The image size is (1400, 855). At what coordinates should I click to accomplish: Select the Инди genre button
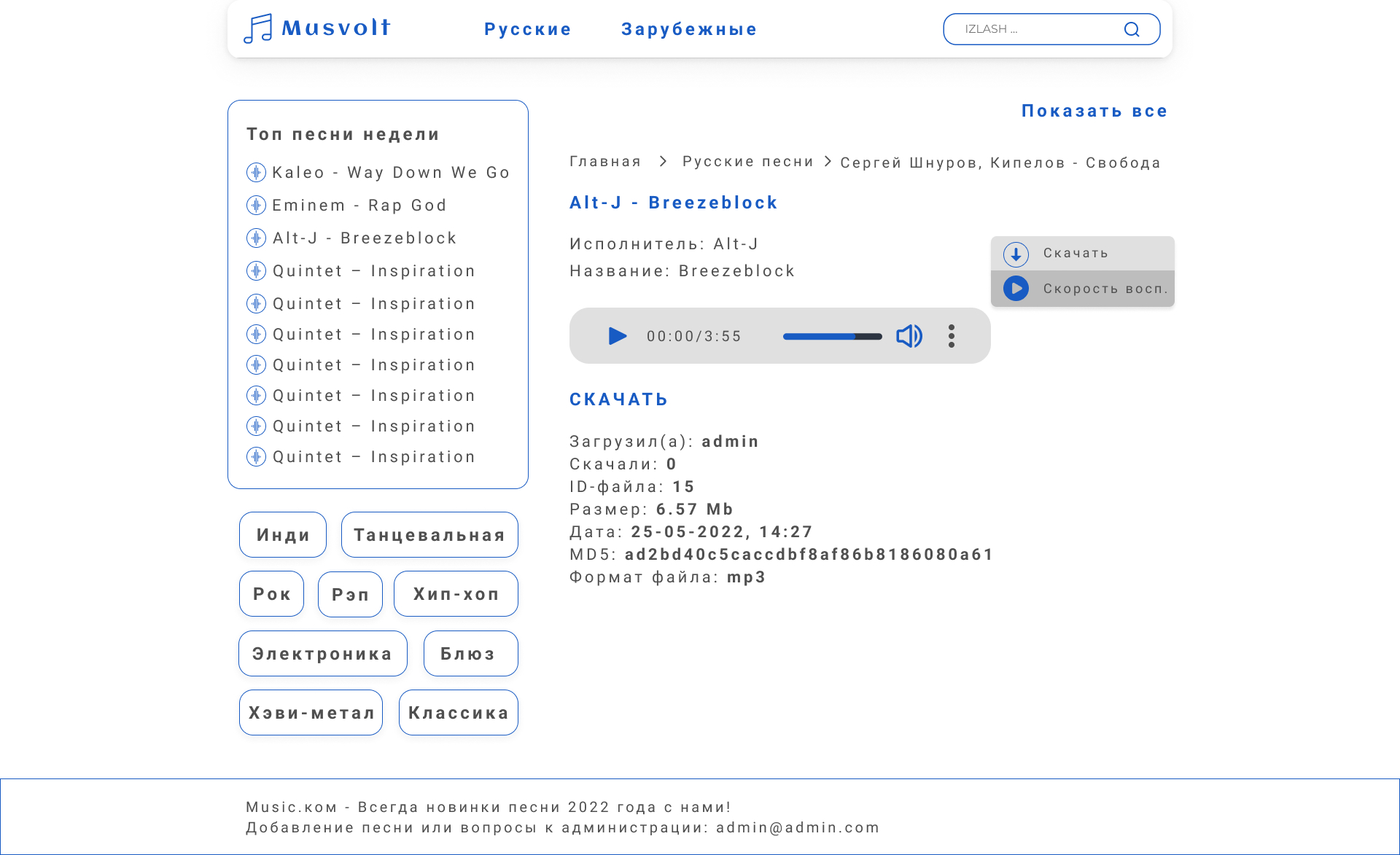[283, 535]
